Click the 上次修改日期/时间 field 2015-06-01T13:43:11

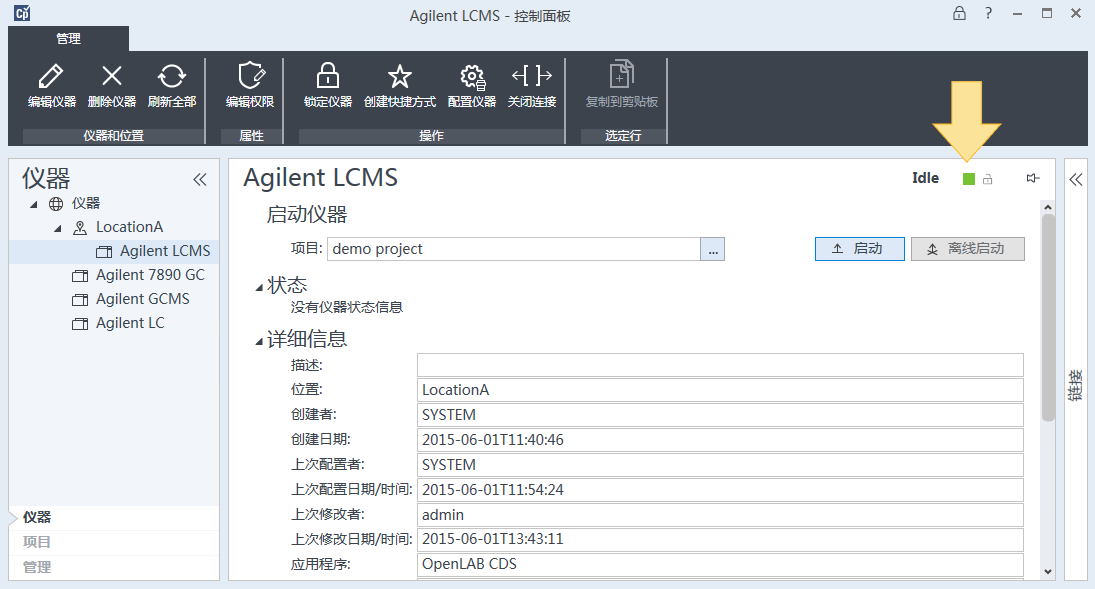click(x=720, y=539)
